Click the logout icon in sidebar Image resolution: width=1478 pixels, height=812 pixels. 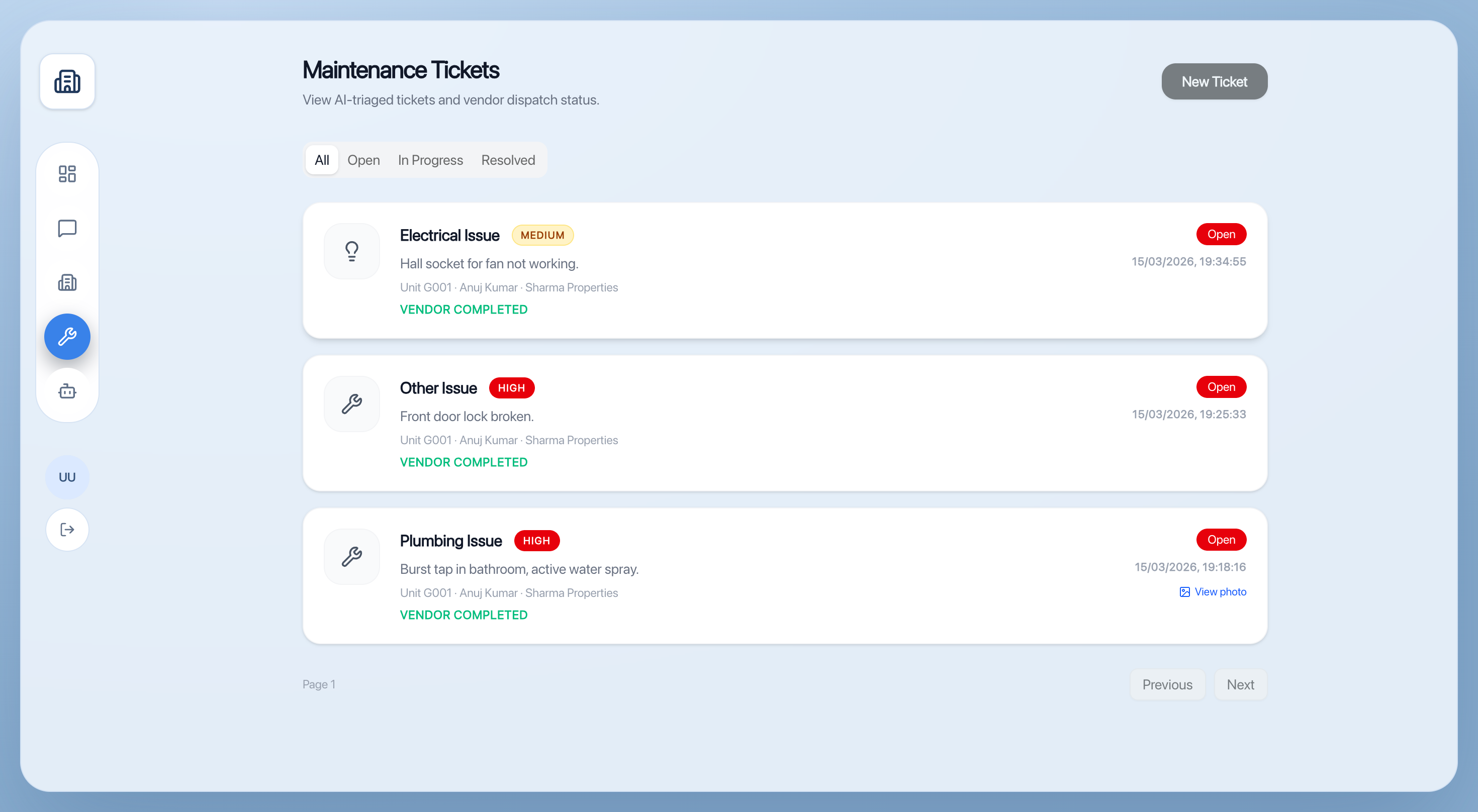(x=67, y=529)
